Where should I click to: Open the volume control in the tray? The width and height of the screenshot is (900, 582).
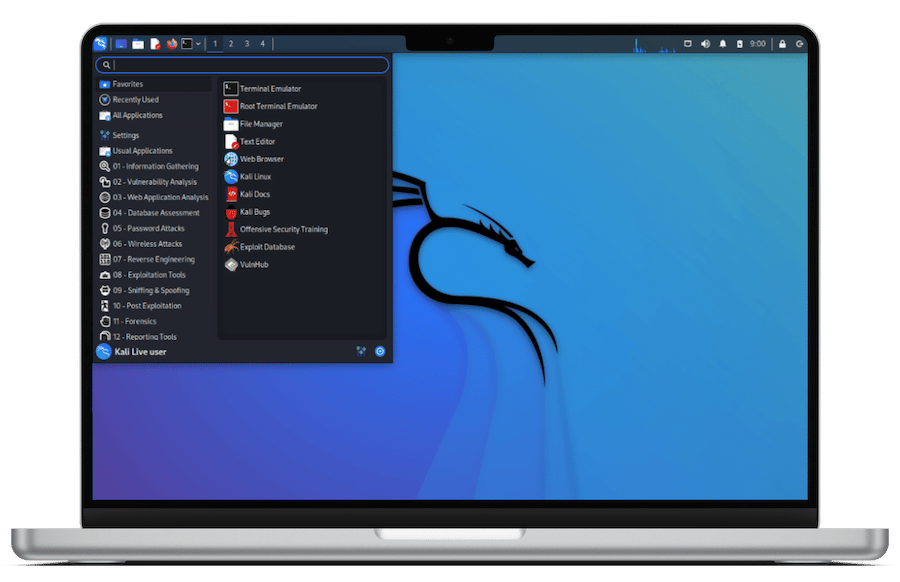coord(705,44)
